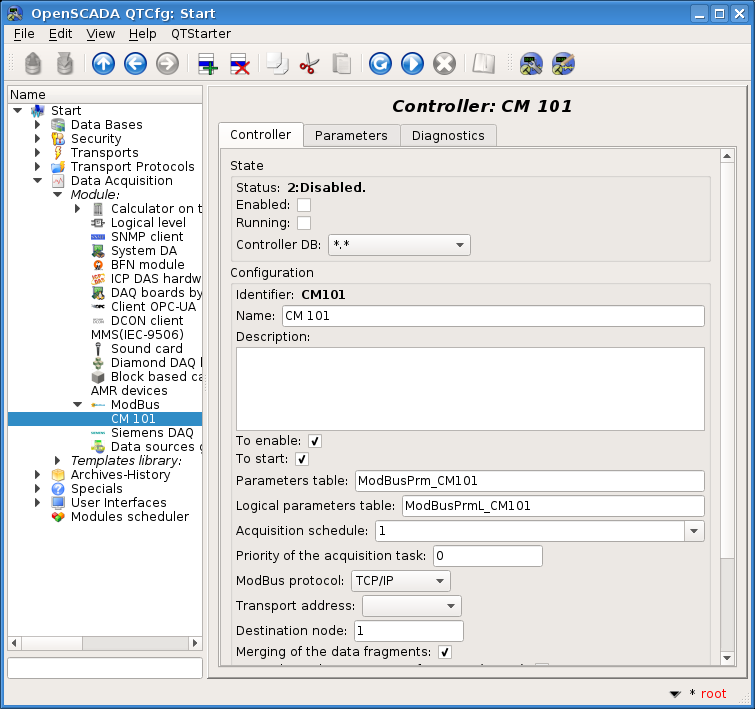Click the Destination node field

point(409,631)
